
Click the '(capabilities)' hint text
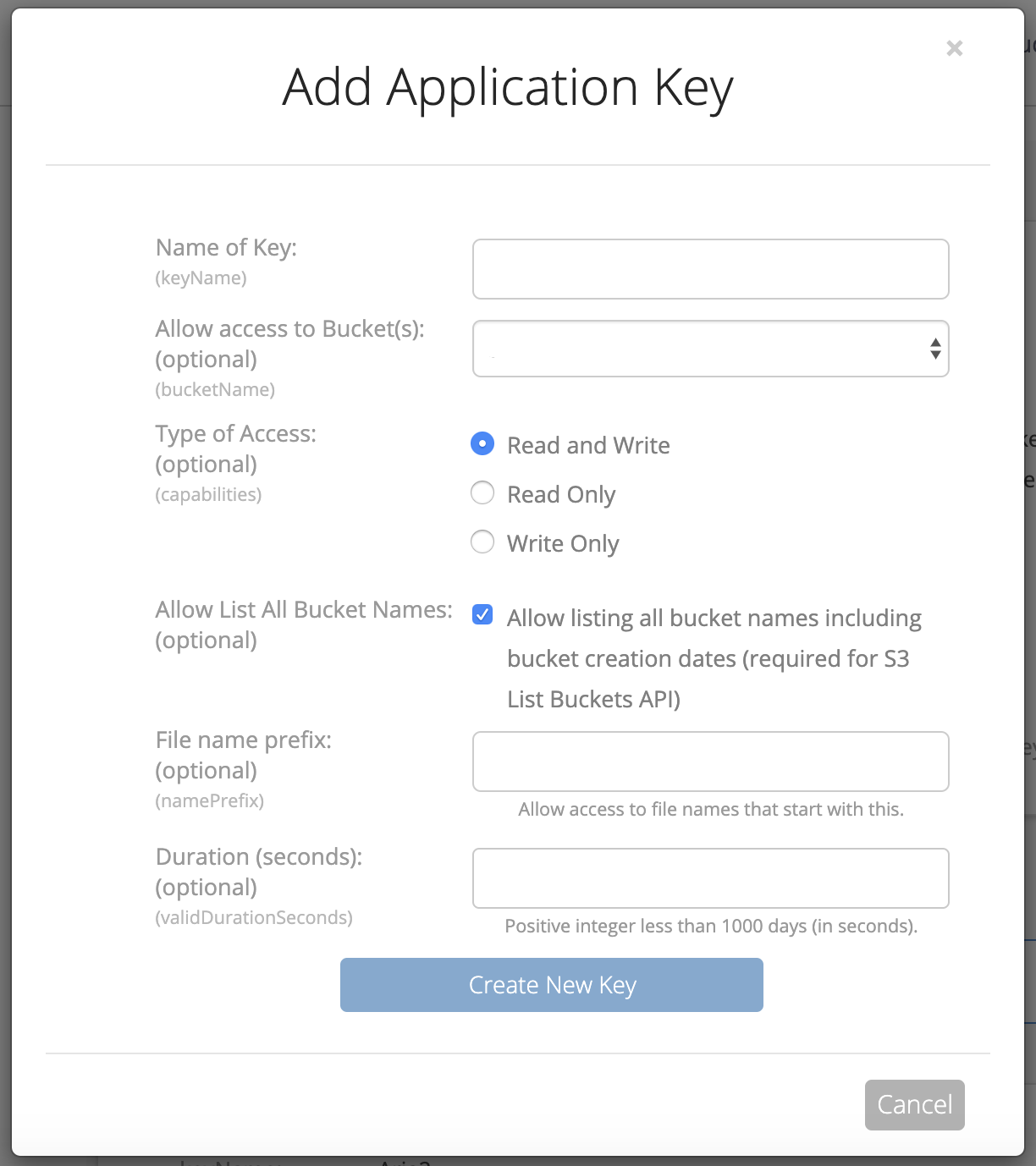point(209,494)
